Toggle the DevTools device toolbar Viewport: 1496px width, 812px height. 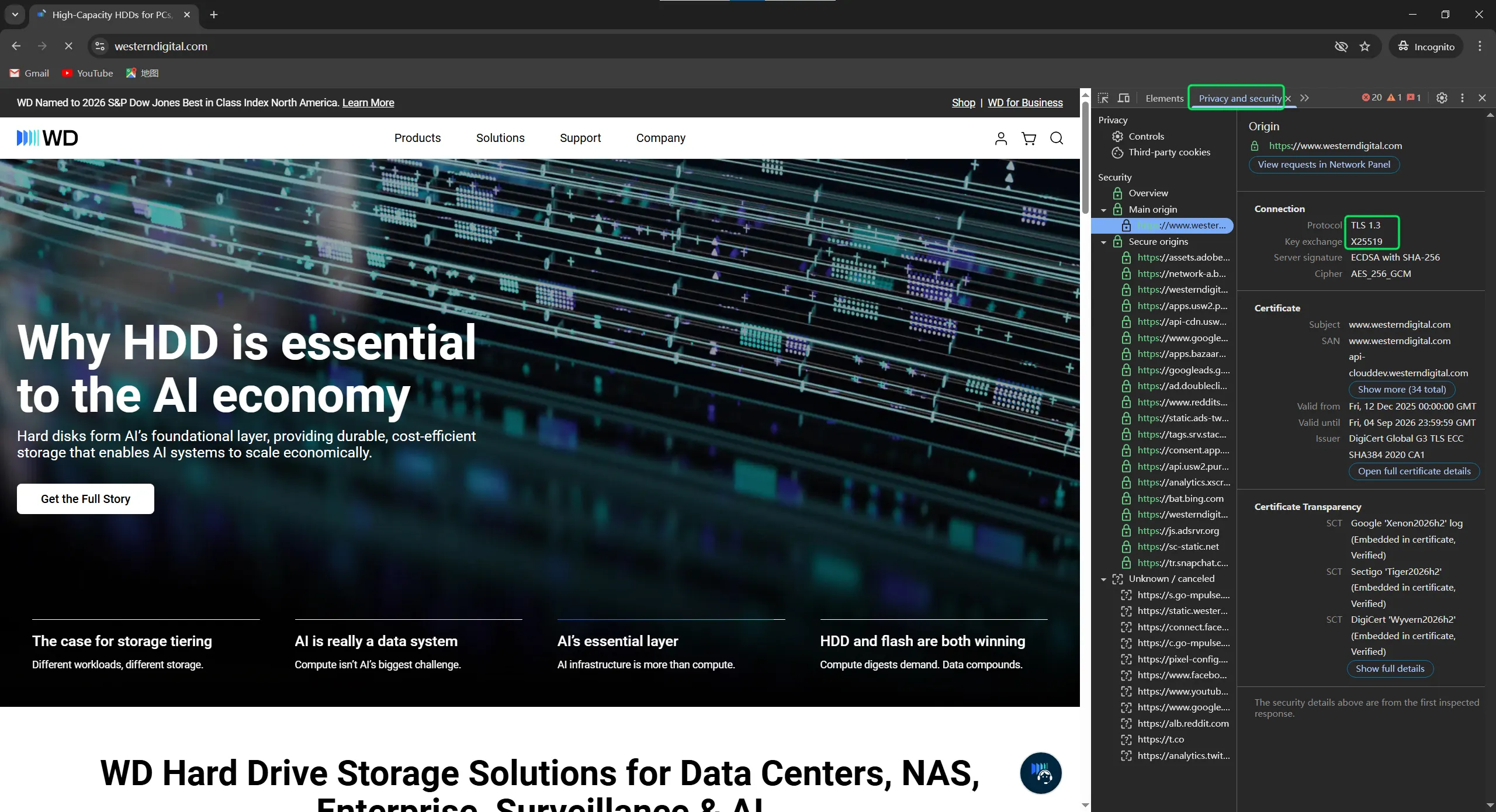point(1124,98)
